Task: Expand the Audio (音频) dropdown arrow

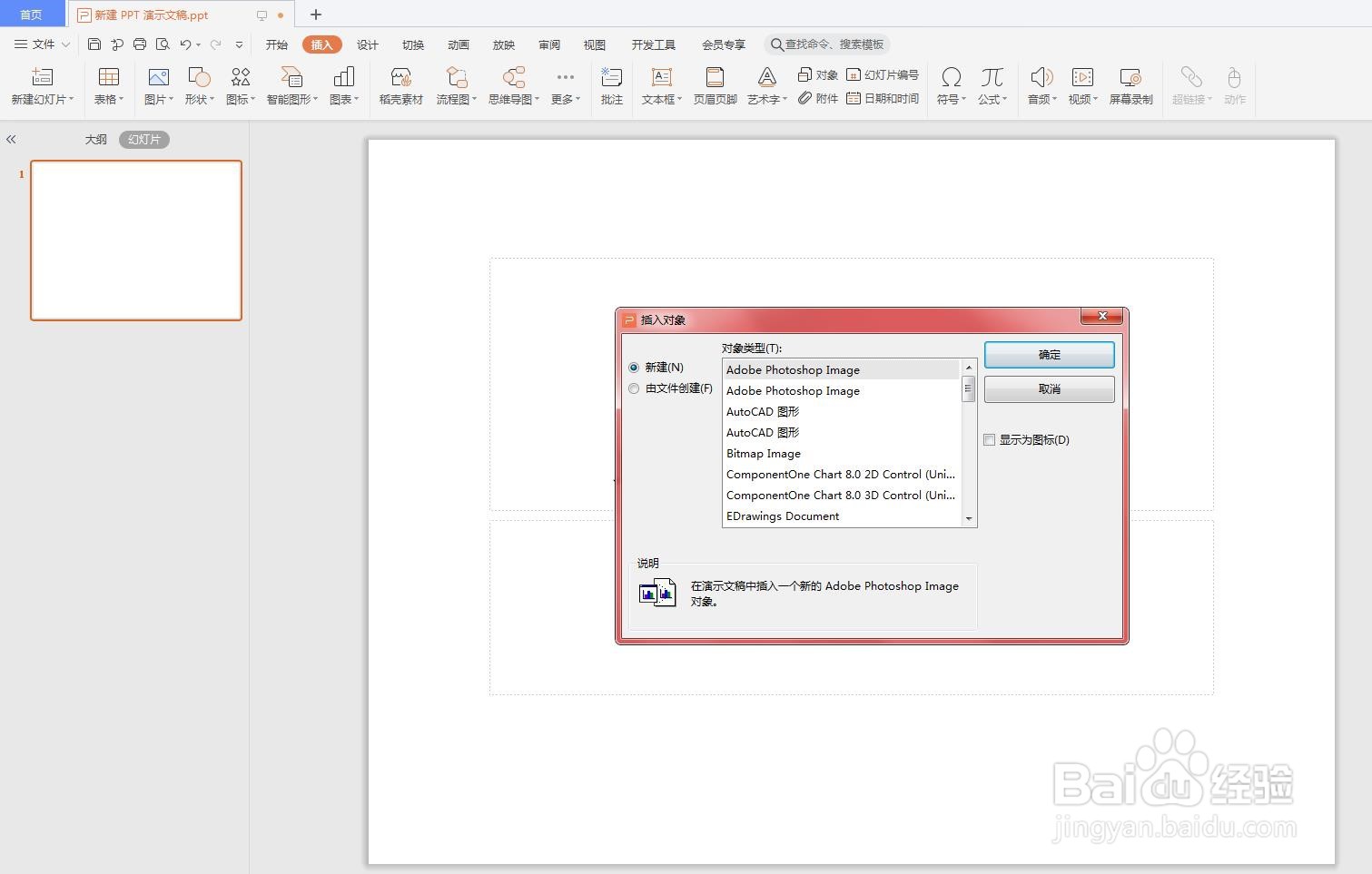Action: pos(1054,99)
